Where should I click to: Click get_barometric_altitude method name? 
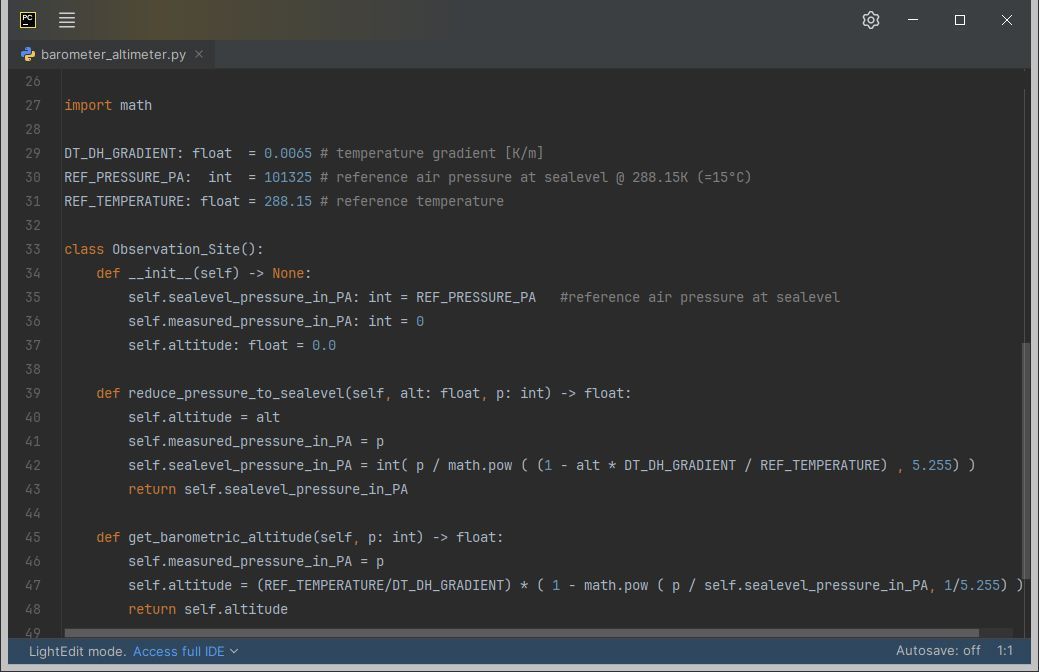[x=220, y=537]
